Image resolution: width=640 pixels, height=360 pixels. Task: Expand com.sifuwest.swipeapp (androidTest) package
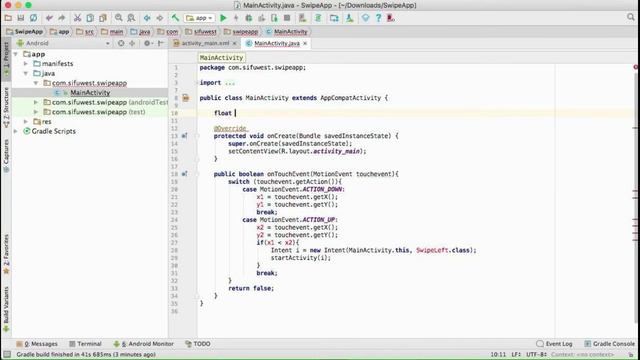click(x=36, y=102)
